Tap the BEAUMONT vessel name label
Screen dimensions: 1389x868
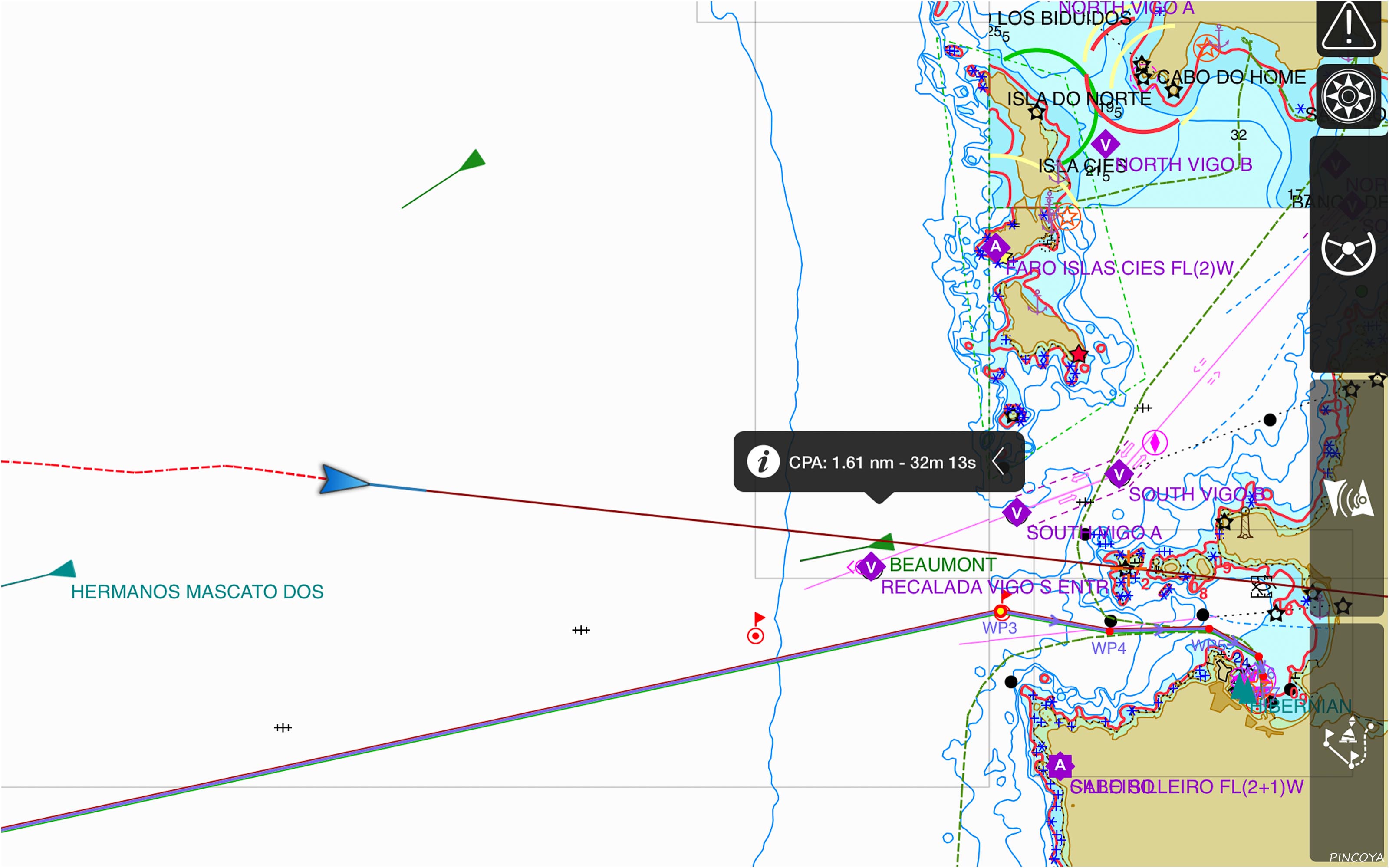click(x=942, y=564)
